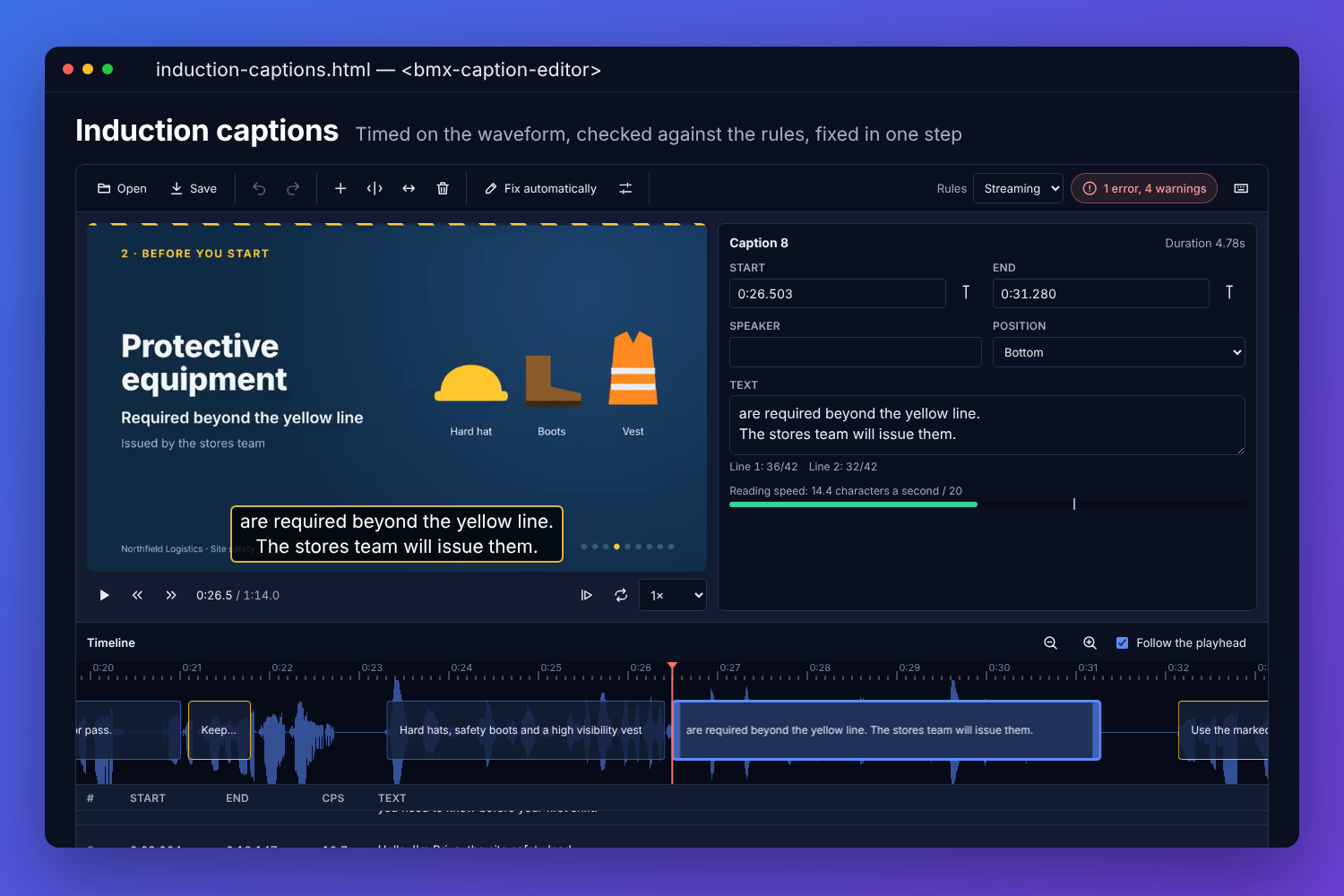This screenshot has width=1344, height=896.
Task: Click the END time field
Action: [1101, 294]
